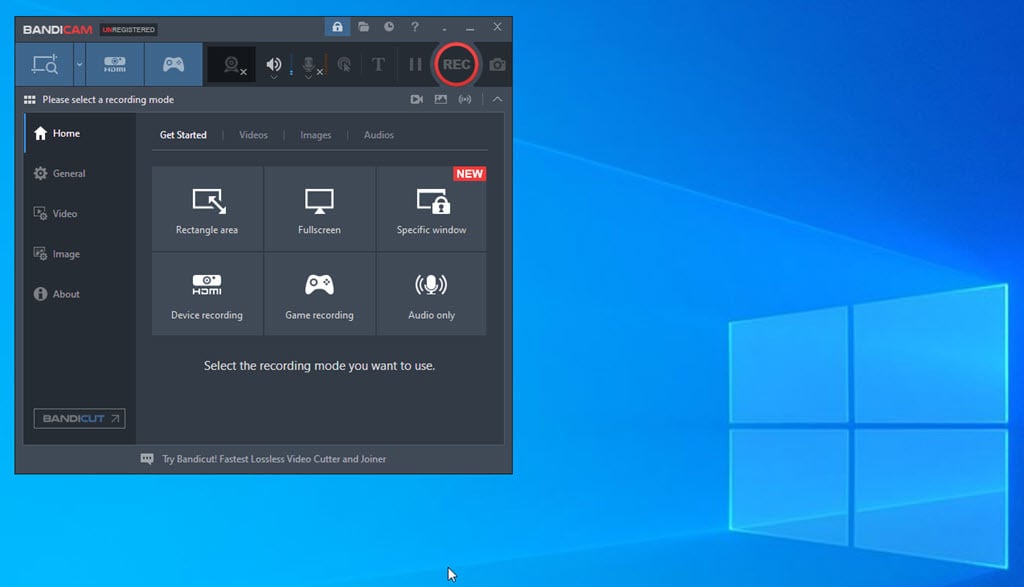Close the Bandicam window
The height and width of the screenshot is (587, 1024).
click(x=498, y=27)
